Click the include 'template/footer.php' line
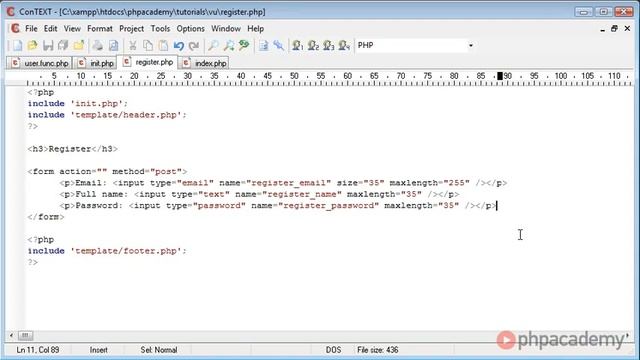Viewport: 640px width, 360px height. pos(107,251)
